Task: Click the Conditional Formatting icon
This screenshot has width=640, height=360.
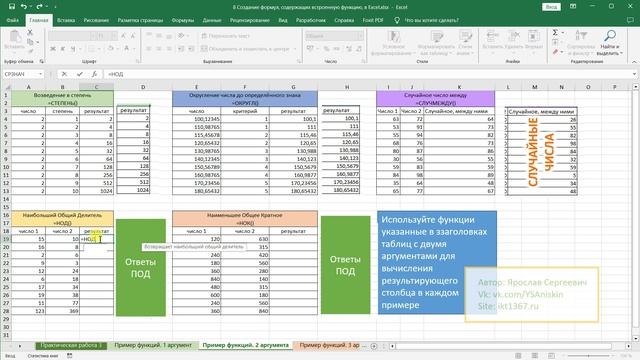Action: pos(394,37)
